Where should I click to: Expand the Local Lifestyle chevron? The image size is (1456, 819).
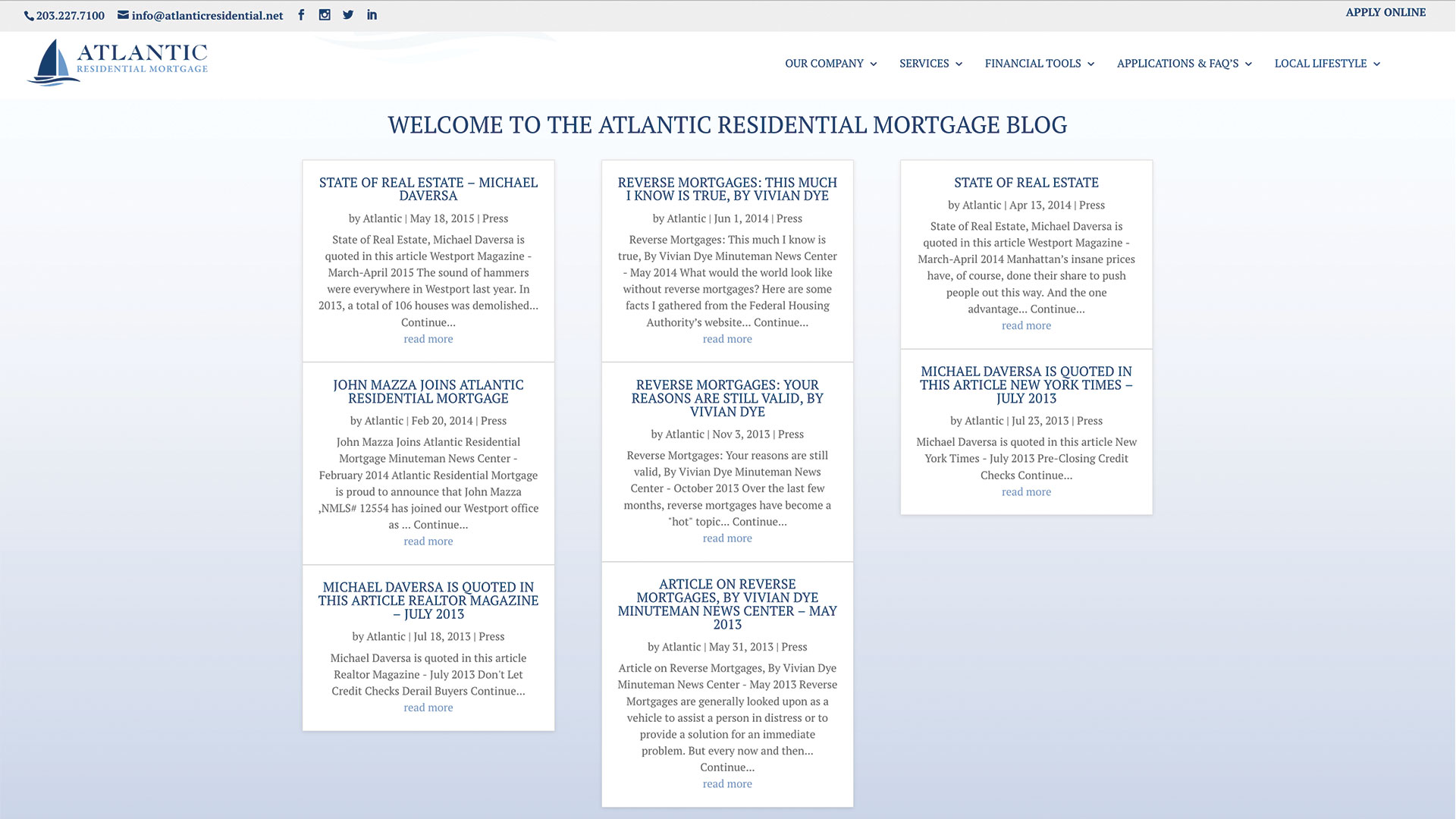click(1377, 64)
